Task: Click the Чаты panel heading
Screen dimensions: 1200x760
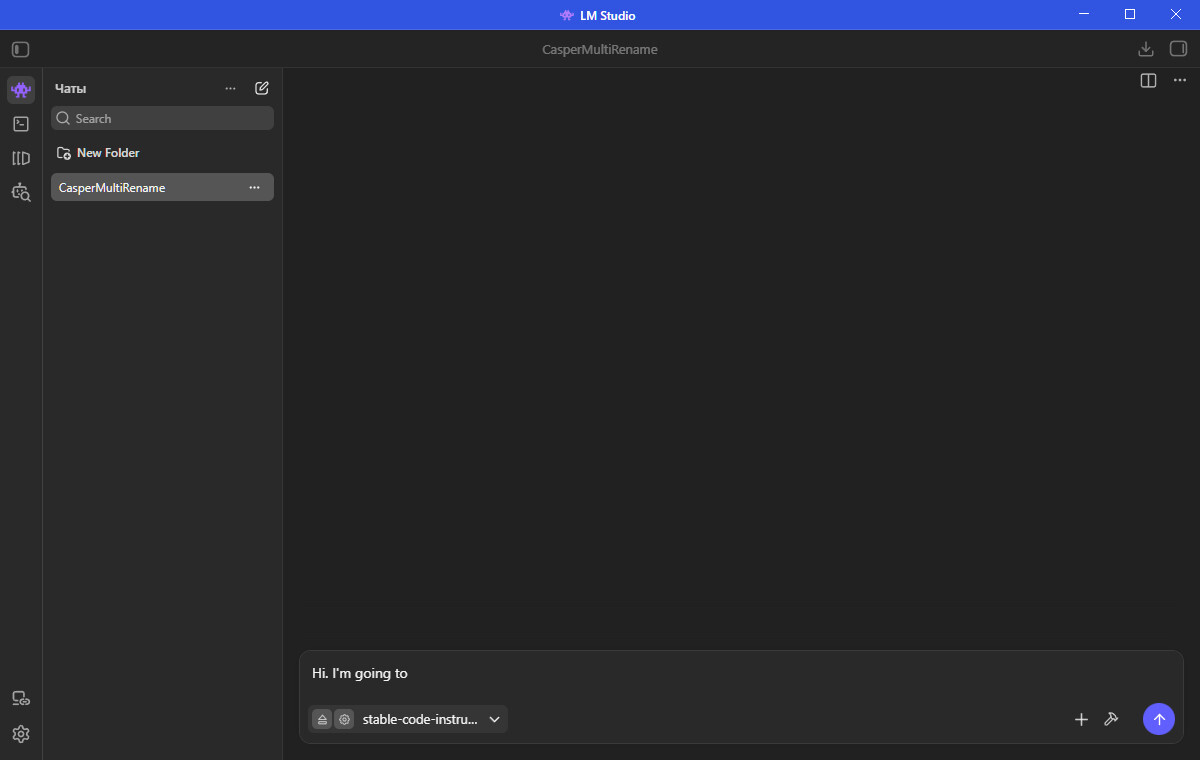Action: click(70, 88)
